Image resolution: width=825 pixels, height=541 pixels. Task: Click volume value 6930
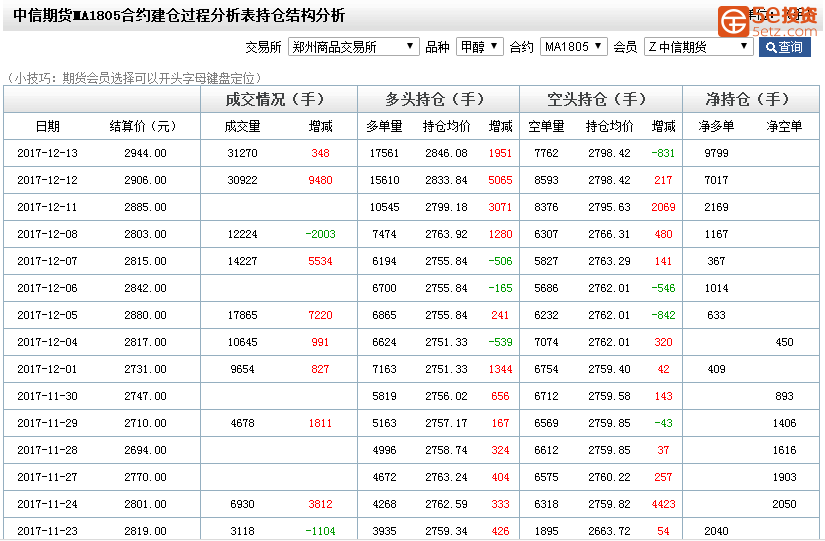243,504
